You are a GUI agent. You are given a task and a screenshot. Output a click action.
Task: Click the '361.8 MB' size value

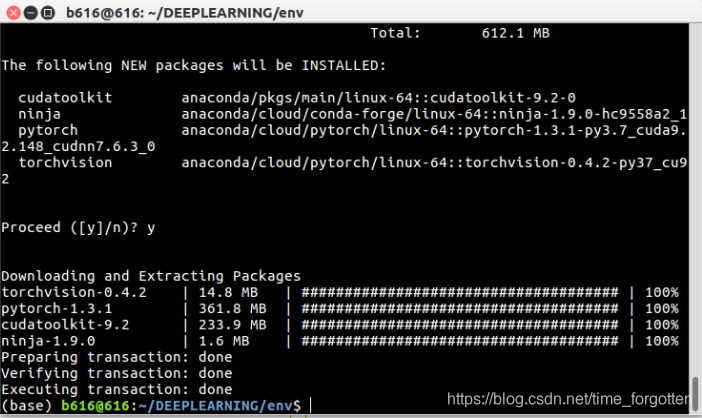(232, 309)
